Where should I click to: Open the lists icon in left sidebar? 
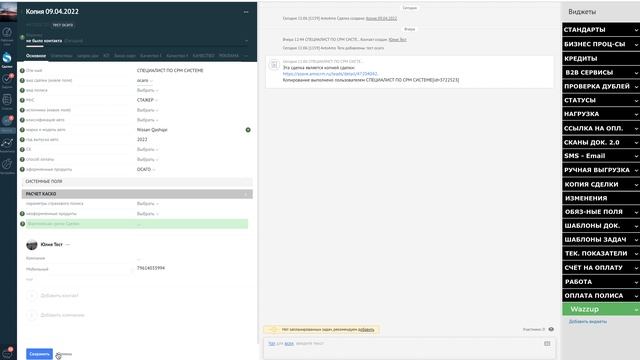click(7, 101)
